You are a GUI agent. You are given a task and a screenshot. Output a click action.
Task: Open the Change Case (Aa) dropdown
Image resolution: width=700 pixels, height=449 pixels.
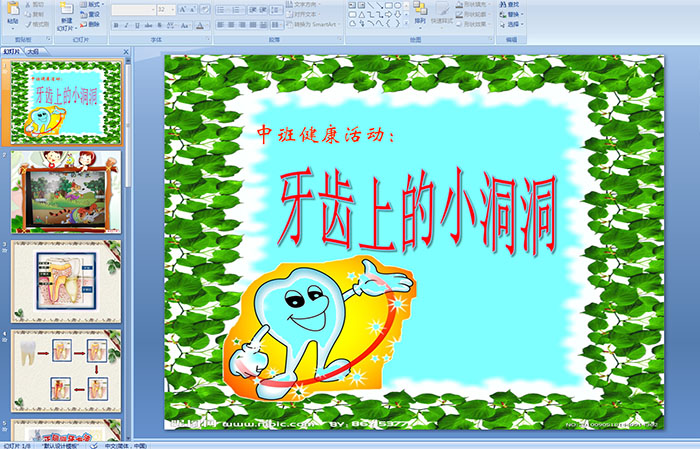tap(185, 25)
